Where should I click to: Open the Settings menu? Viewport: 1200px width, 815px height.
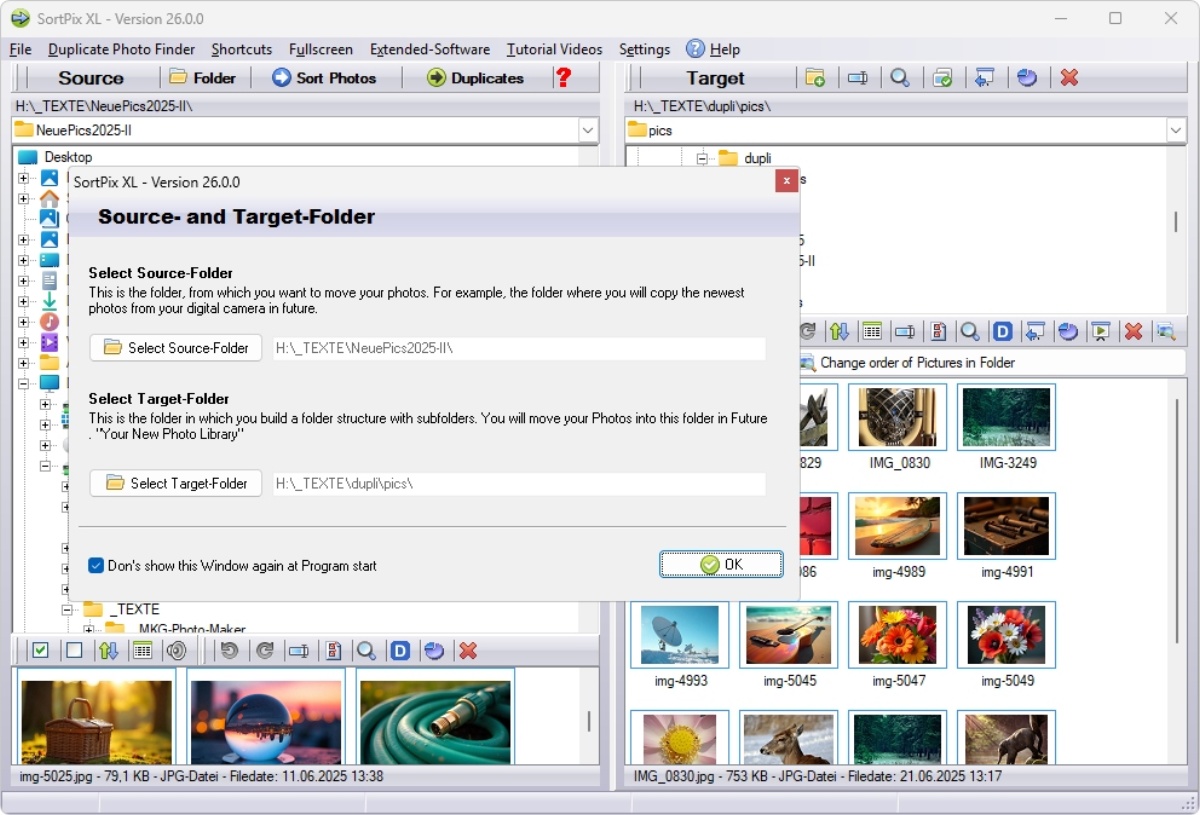645,49
